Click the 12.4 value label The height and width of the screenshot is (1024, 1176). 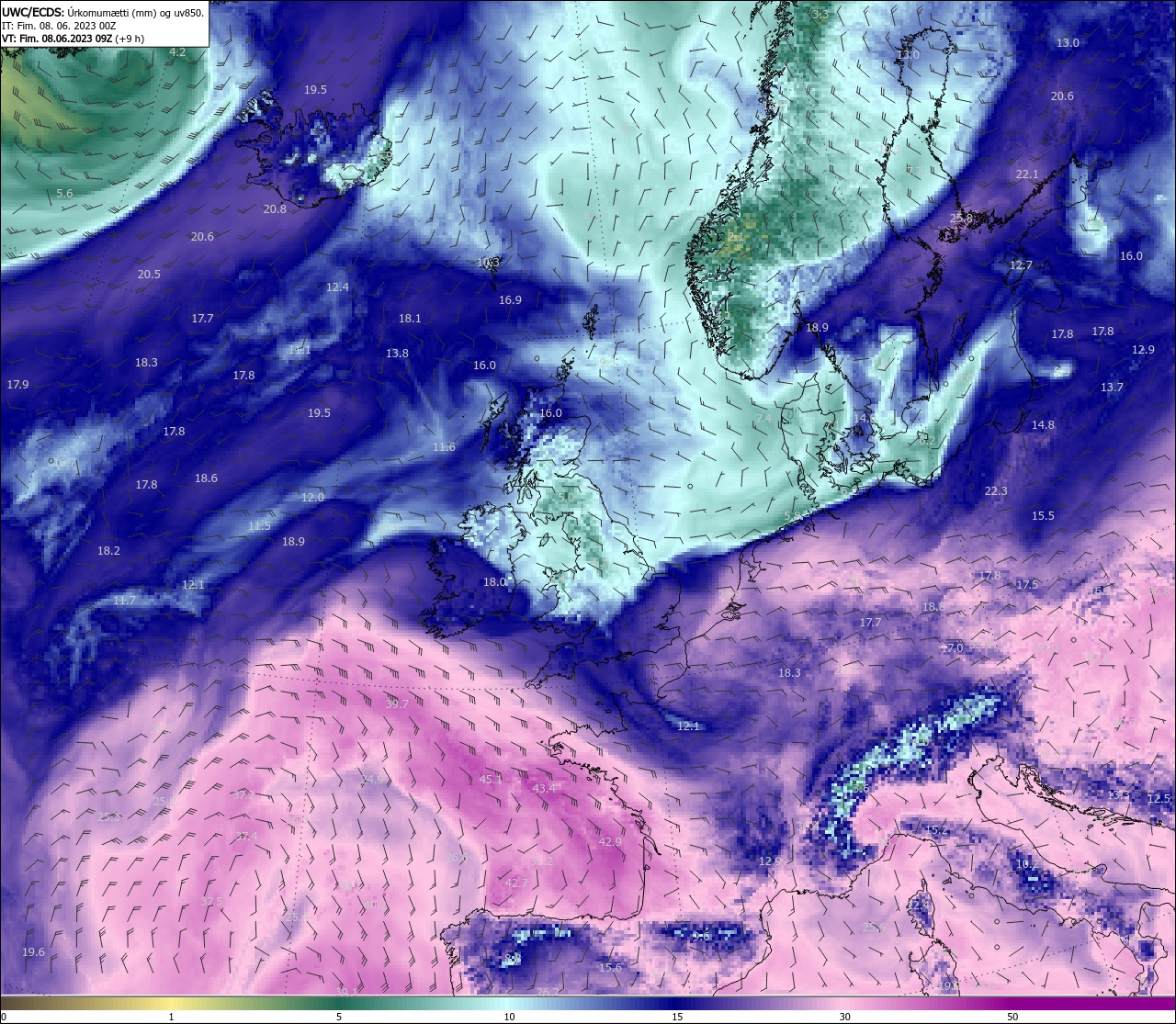point(337,287)
